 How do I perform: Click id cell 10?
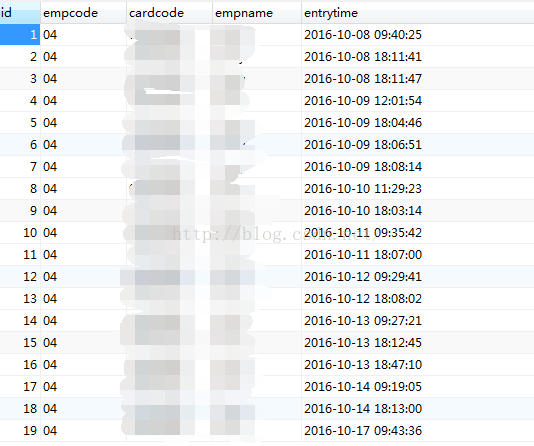(20, 233)
